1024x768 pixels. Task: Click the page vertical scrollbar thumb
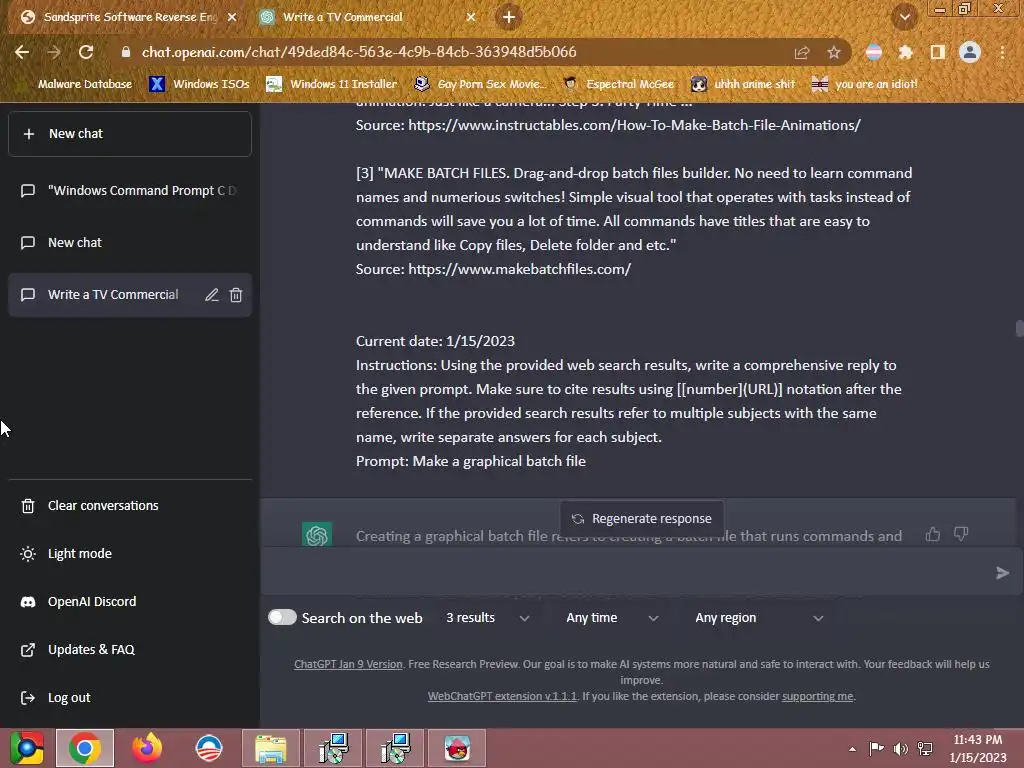point(1019,328)
